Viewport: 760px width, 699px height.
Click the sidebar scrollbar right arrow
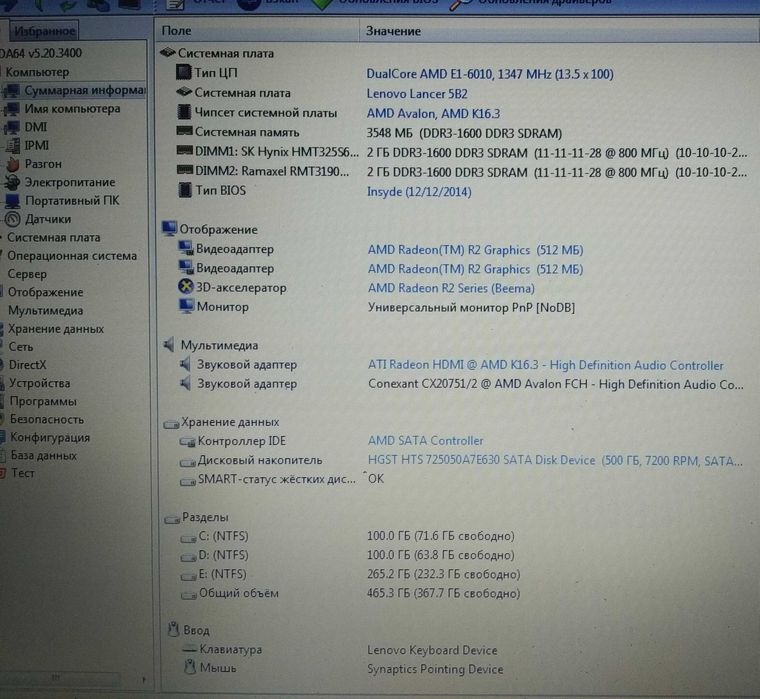(x=144, y=679)
